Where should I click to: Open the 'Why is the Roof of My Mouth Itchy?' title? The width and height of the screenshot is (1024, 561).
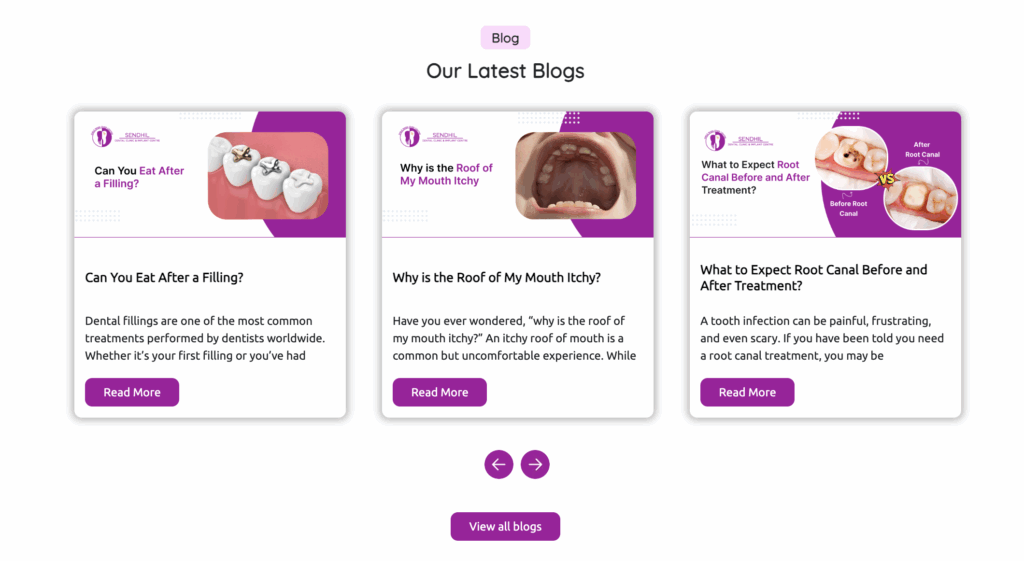(496, 278)
